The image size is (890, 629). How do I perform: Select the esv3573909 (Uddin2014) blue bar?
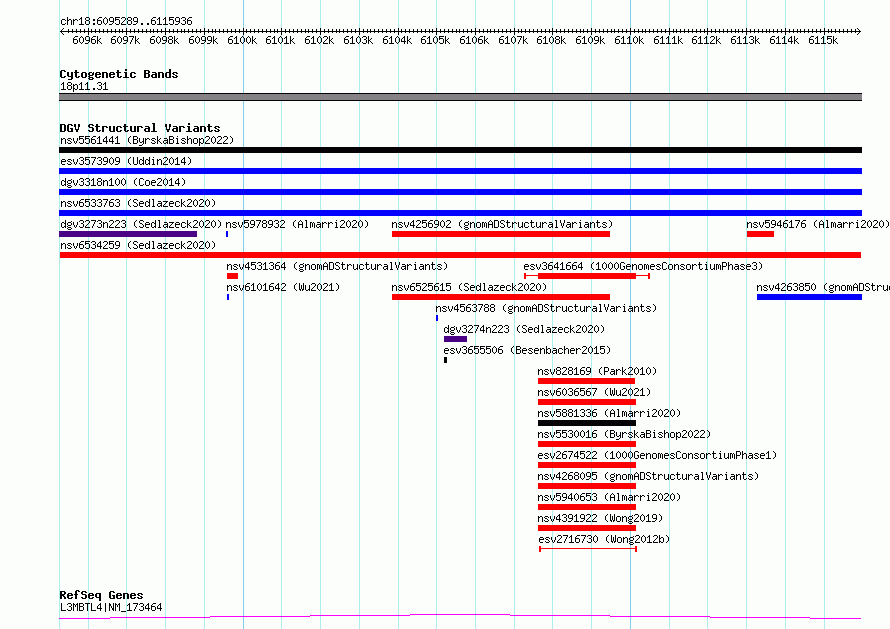[x=460, y=171]
